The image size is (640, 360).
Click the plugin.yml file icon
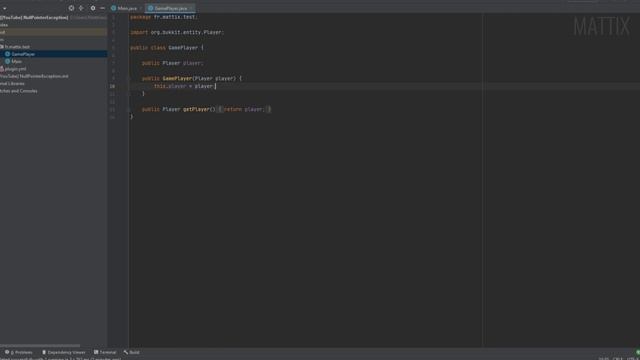2,69
